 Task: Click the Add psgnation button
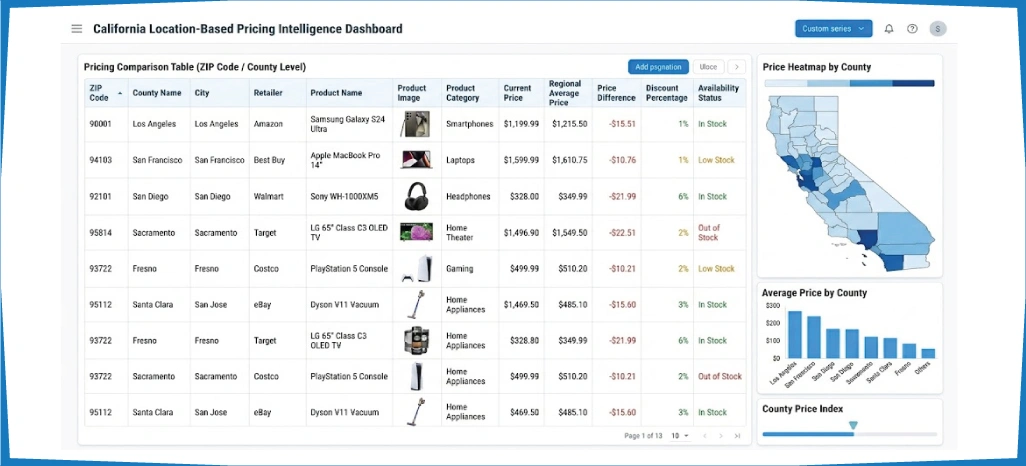click(658, 67)
